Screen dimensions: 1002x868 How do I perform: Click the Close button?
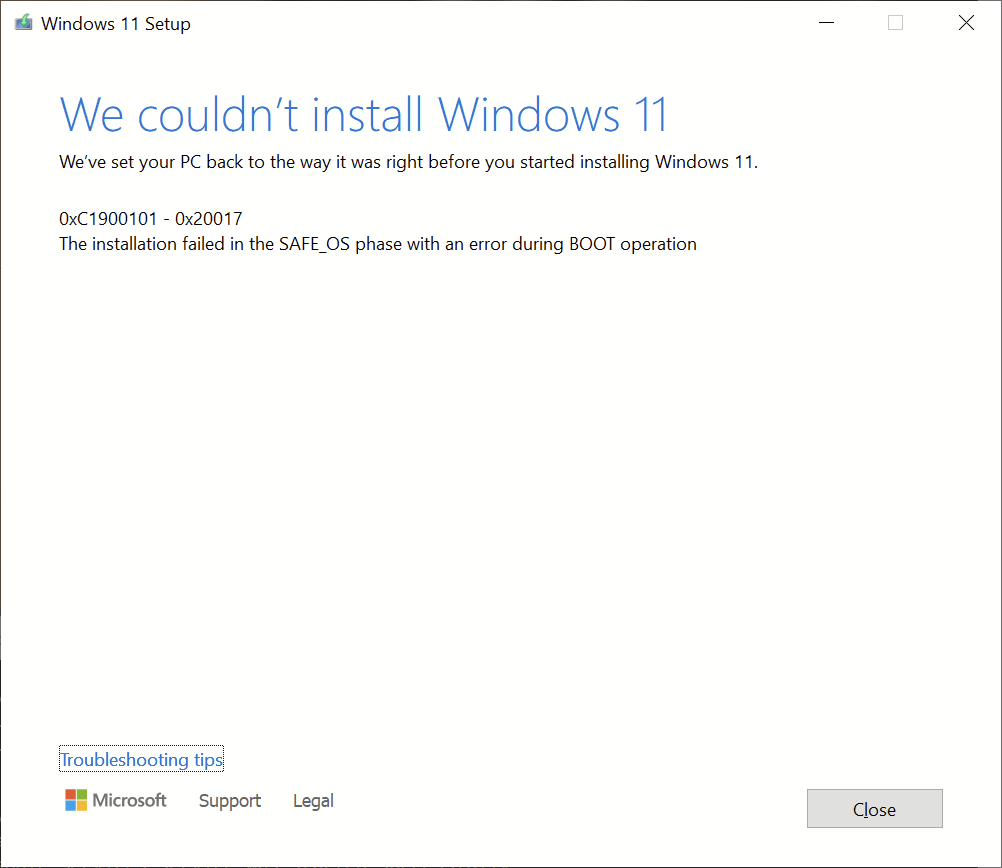coord(874,809)
